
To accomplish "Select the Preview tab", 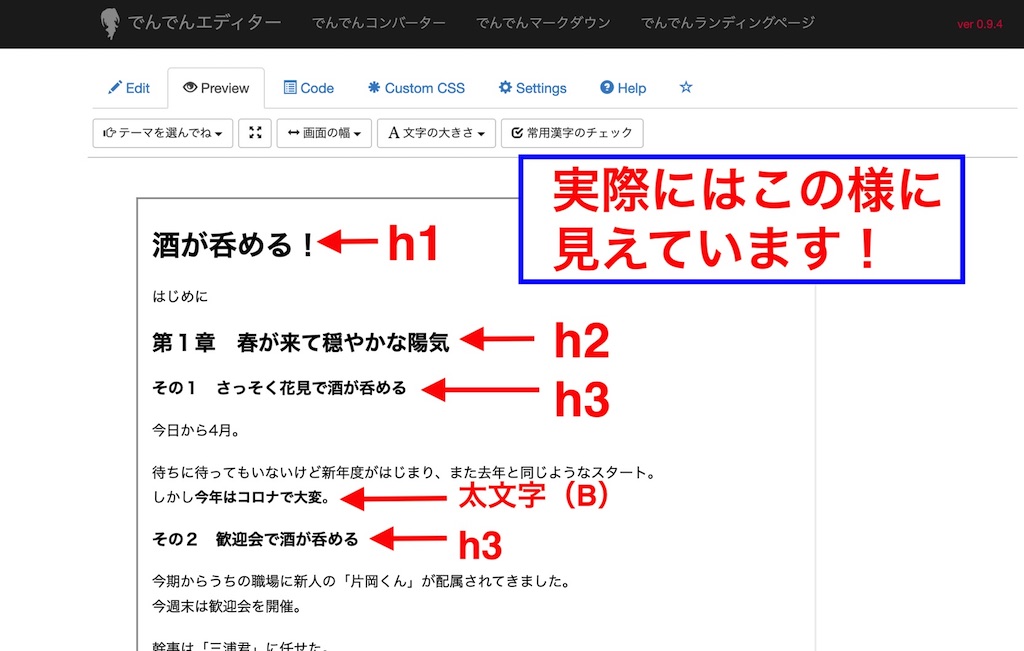I will coord(216,88).
